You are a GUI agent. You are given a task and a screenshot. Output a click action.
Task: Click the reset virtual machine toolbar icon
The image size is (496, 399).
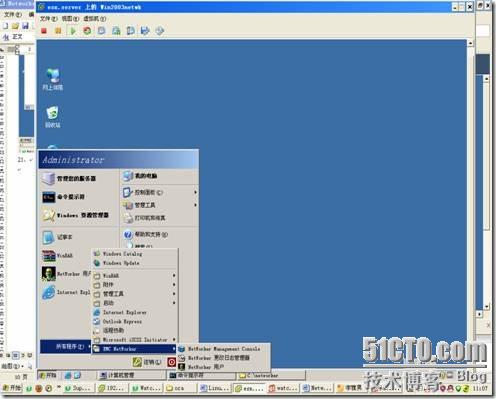[x=87, y=31]
